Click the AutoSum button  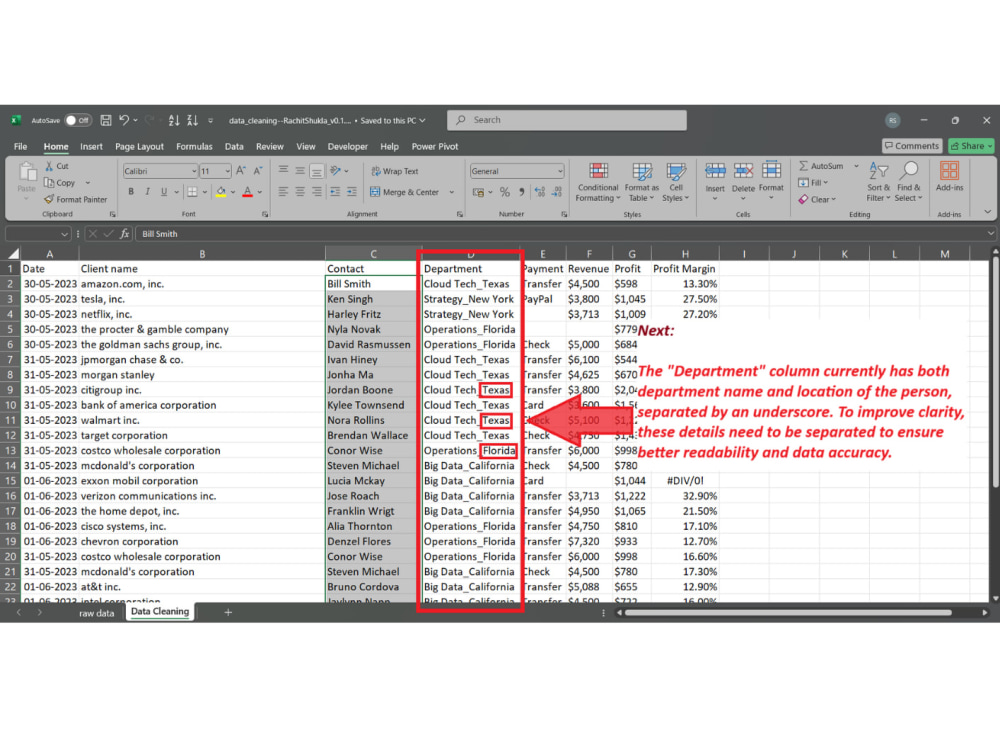pos(821,166)
